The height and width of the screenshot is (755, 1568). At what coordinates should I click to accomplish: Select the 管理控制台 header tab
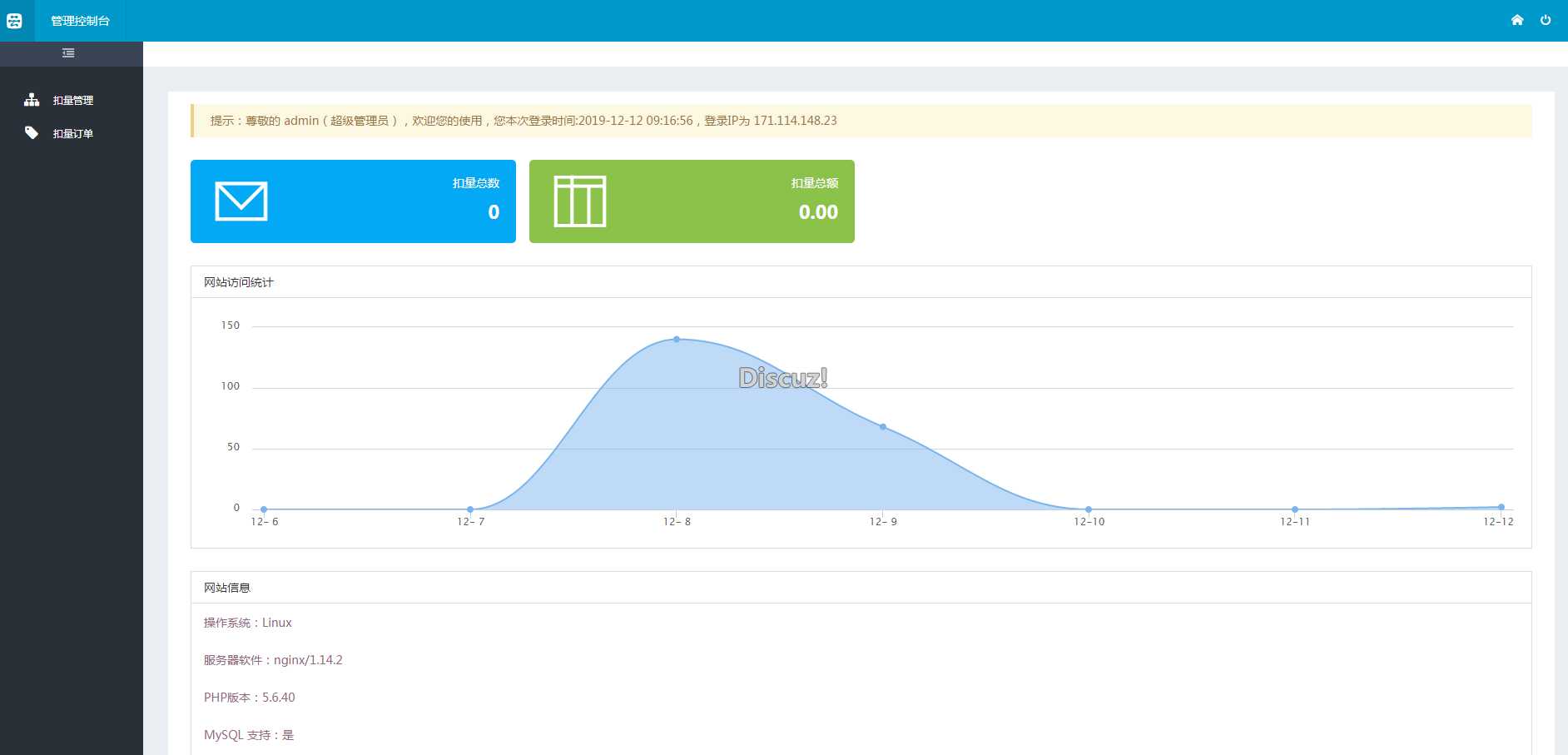[x=80, y=21]
